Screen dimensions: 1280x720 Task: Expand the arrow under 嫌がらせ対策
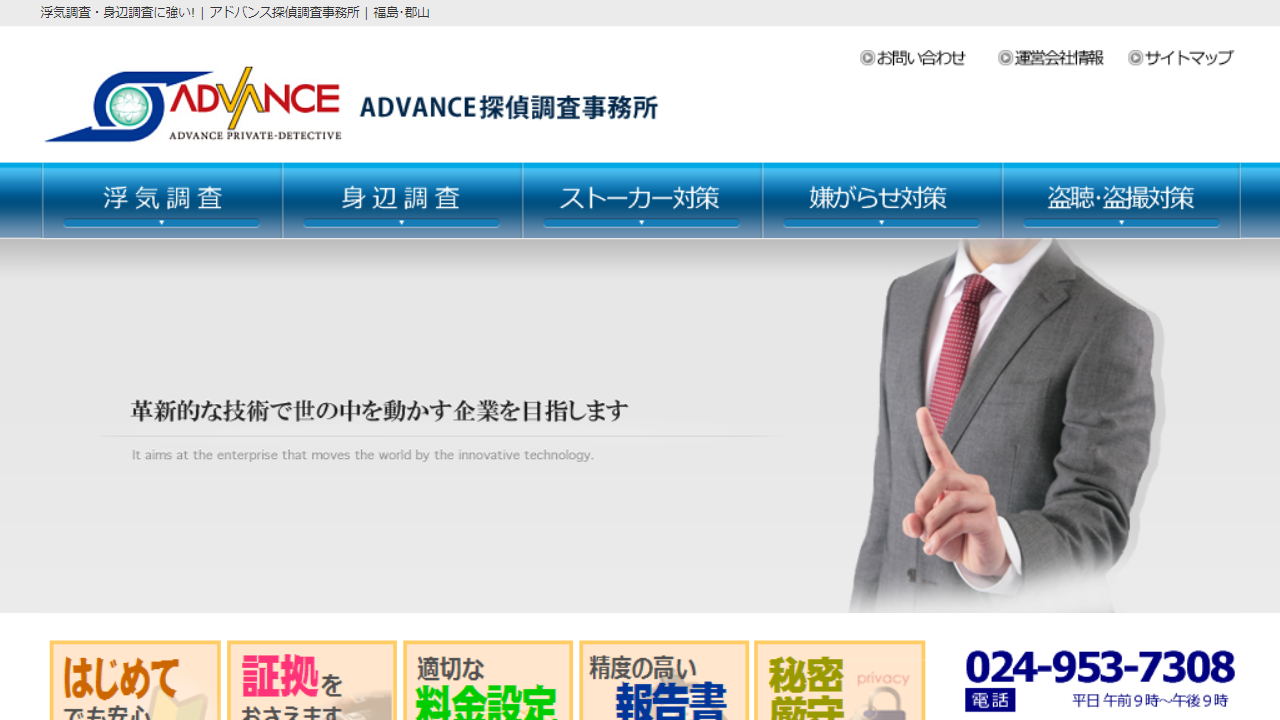pyautogui.click(x=882, y=223)
